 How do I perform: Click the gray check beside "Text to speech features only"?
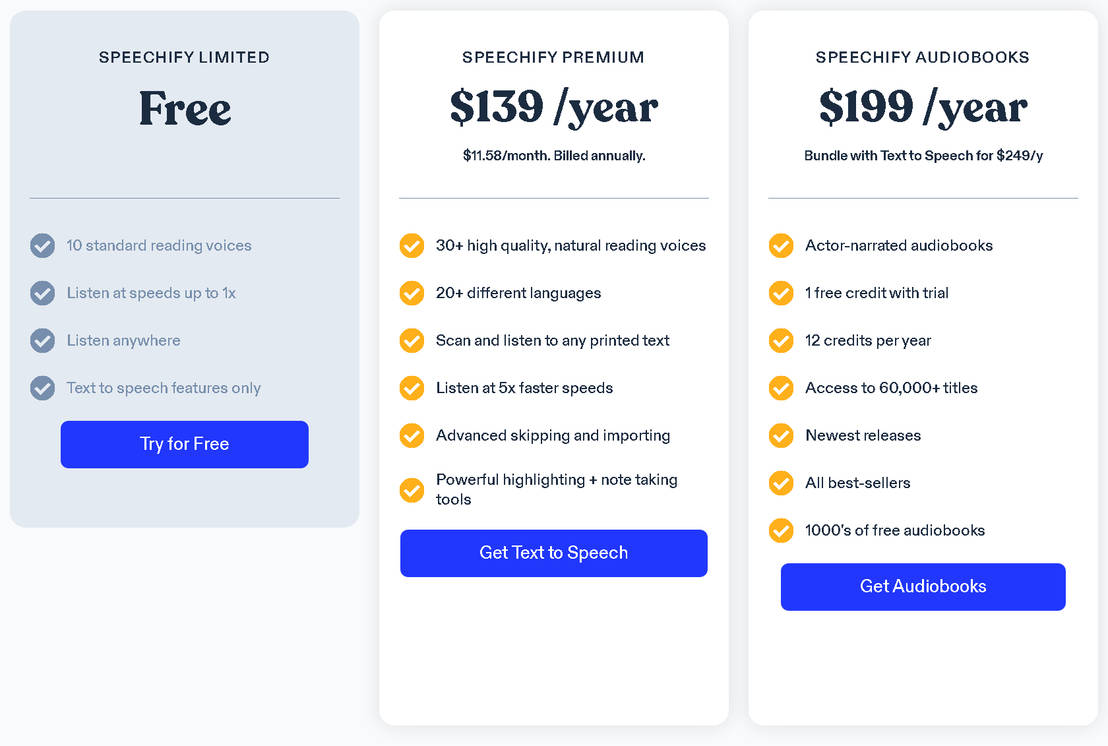[42, 388]
